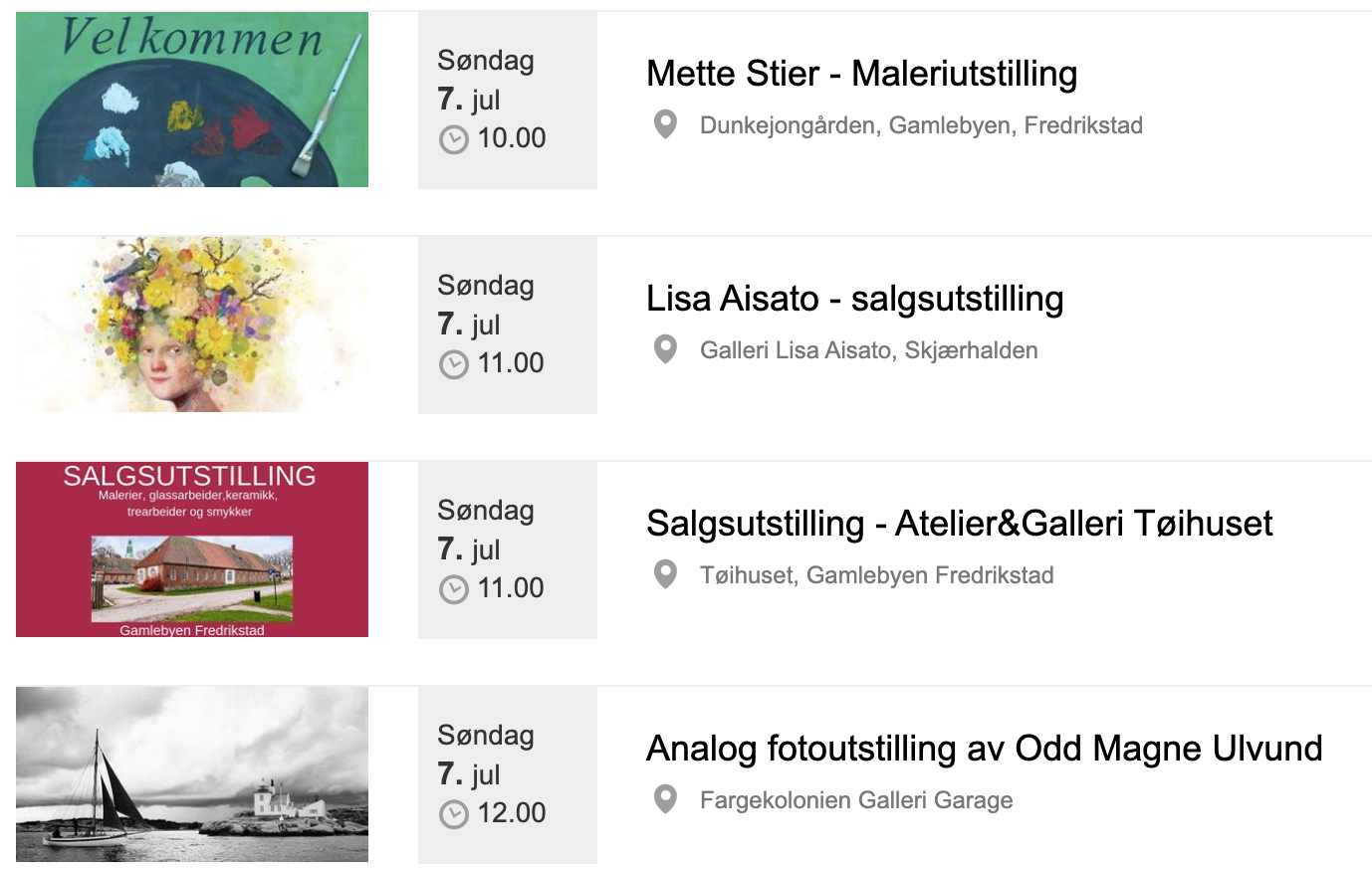Open Mette Stier - Maleriutstilling event
This screenshot has width=1372, height=872.
click(x=861, y=74)
